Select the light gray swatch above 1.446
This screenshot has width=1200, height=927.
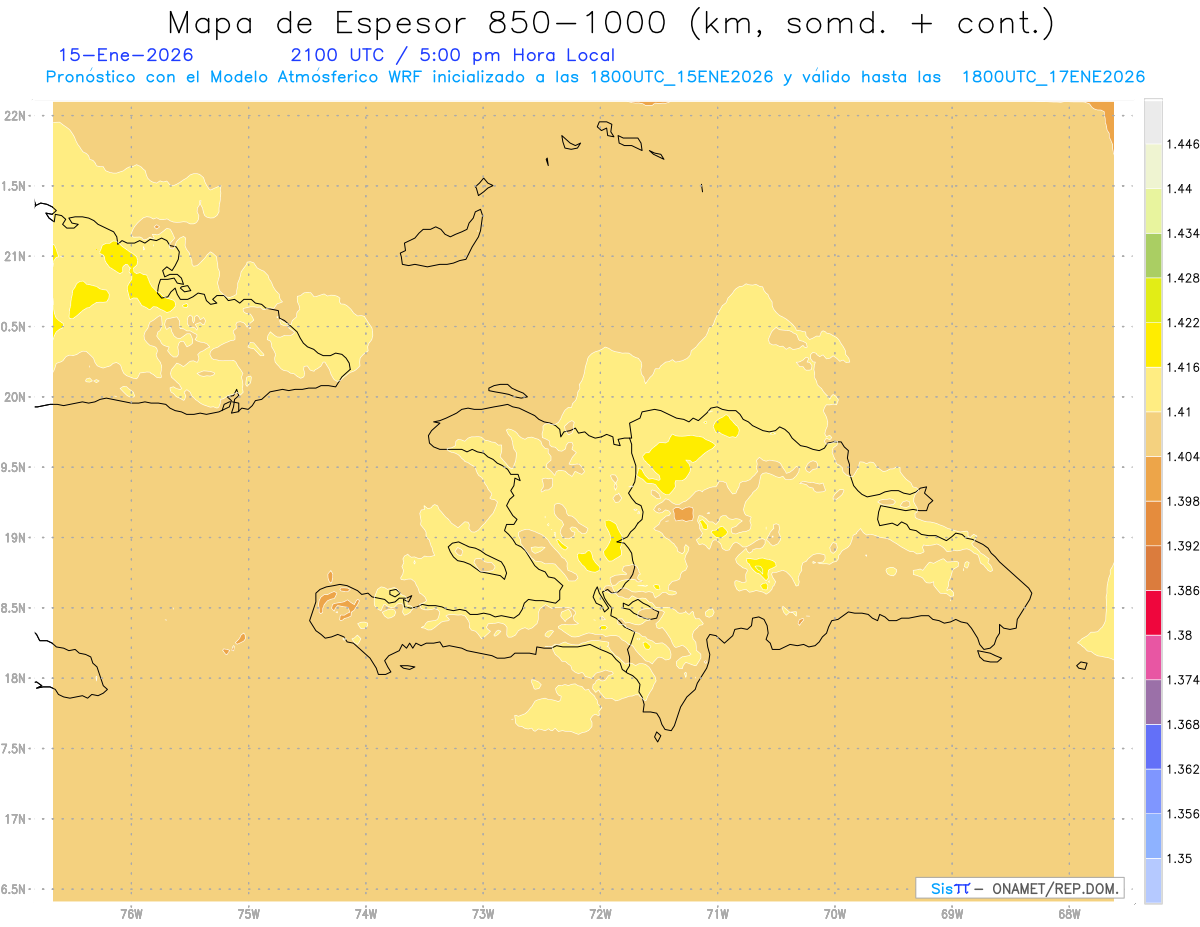(1153, 121)
